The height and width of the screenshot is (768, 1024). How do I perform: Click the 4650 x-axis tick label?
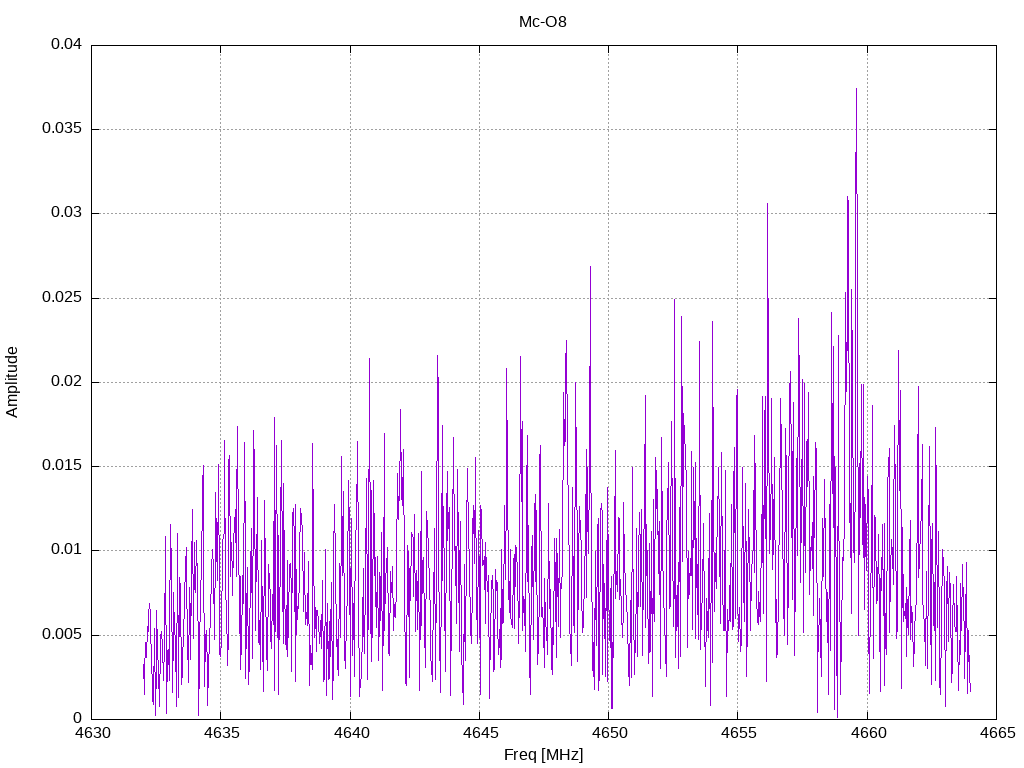[609, 733]
